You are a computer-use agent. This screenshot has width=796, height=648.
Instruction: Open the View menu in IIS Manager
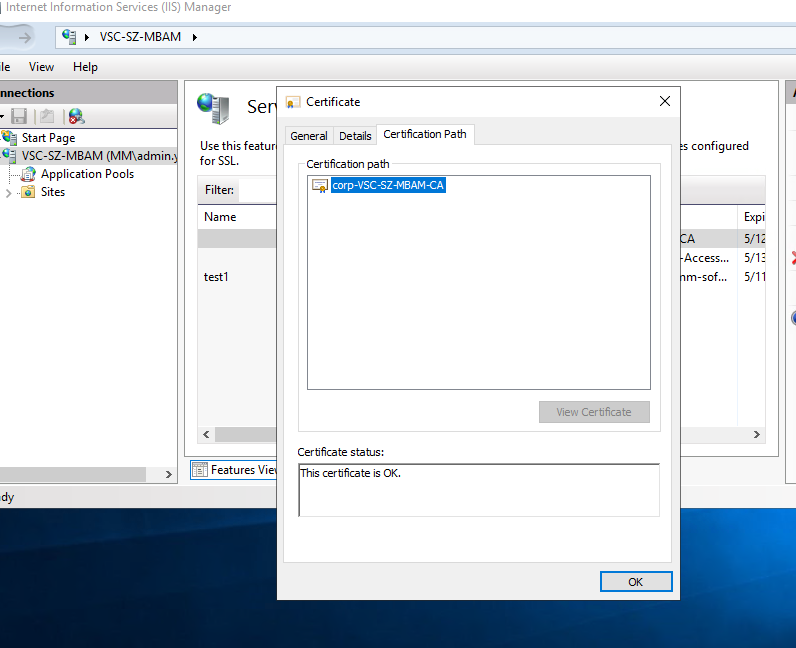(x=41, y=67)
